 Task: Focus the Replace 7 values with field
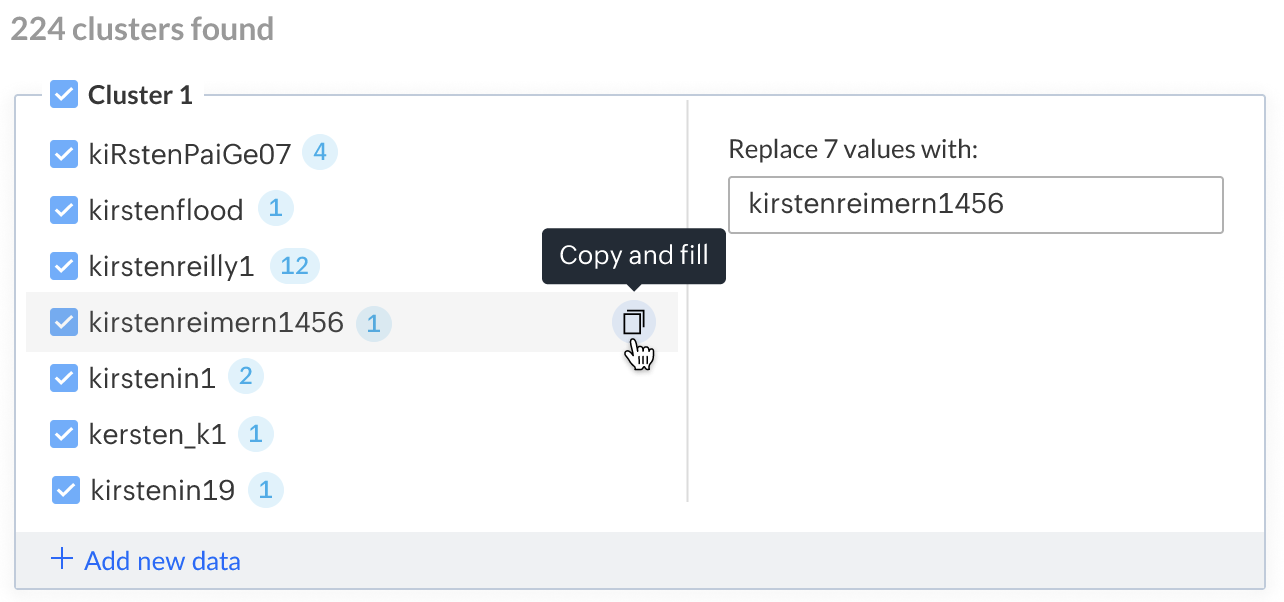coord(975,205)
